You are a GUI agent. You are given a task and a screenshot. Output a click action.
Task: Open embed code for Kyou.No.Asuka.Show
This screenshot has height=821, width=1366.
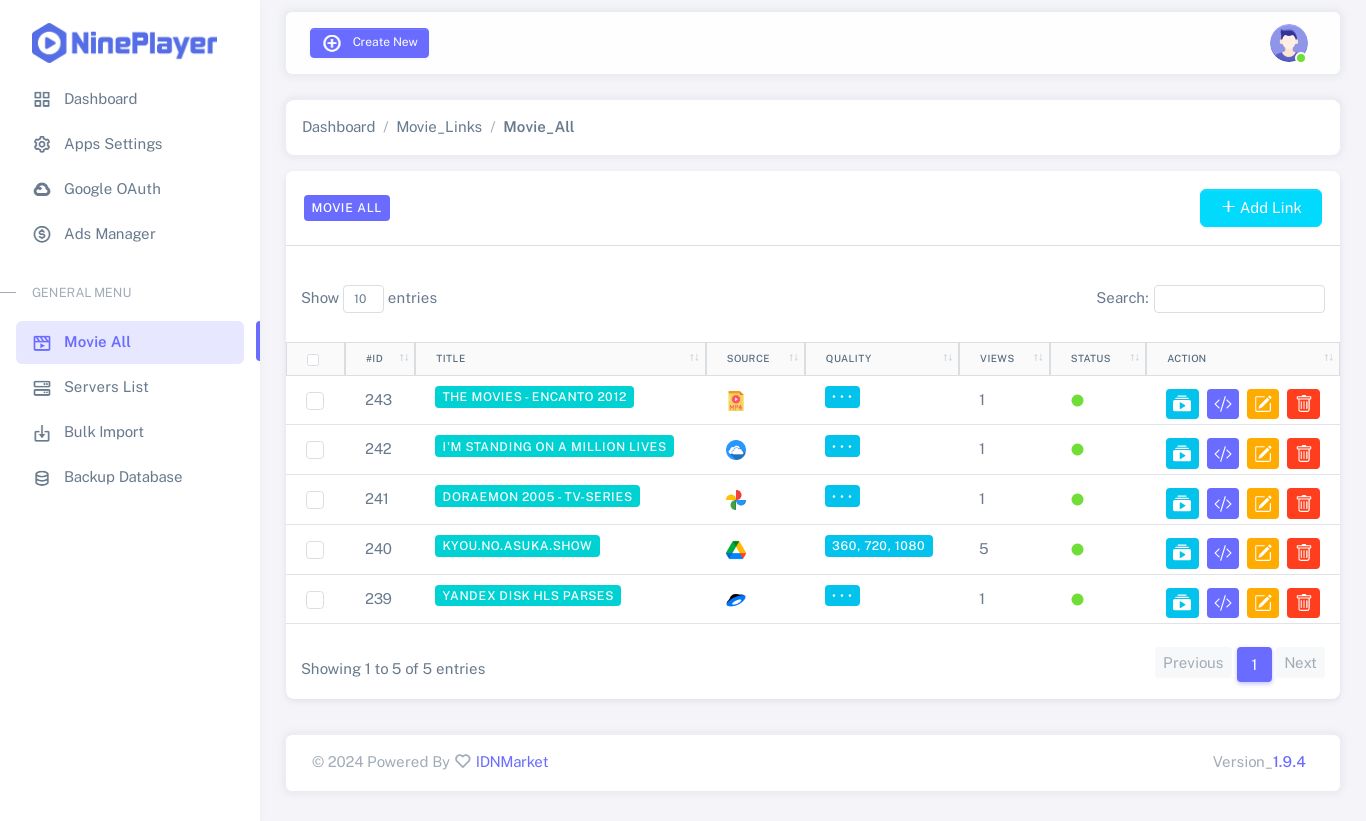[1223, 553]
